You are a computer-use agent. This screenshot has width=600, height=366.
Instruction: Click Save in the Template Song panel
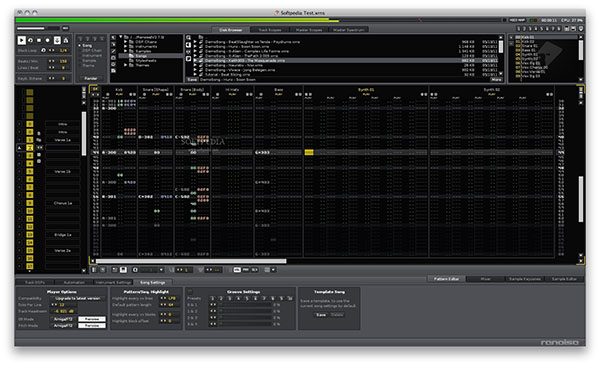click(x=321, y=315)
